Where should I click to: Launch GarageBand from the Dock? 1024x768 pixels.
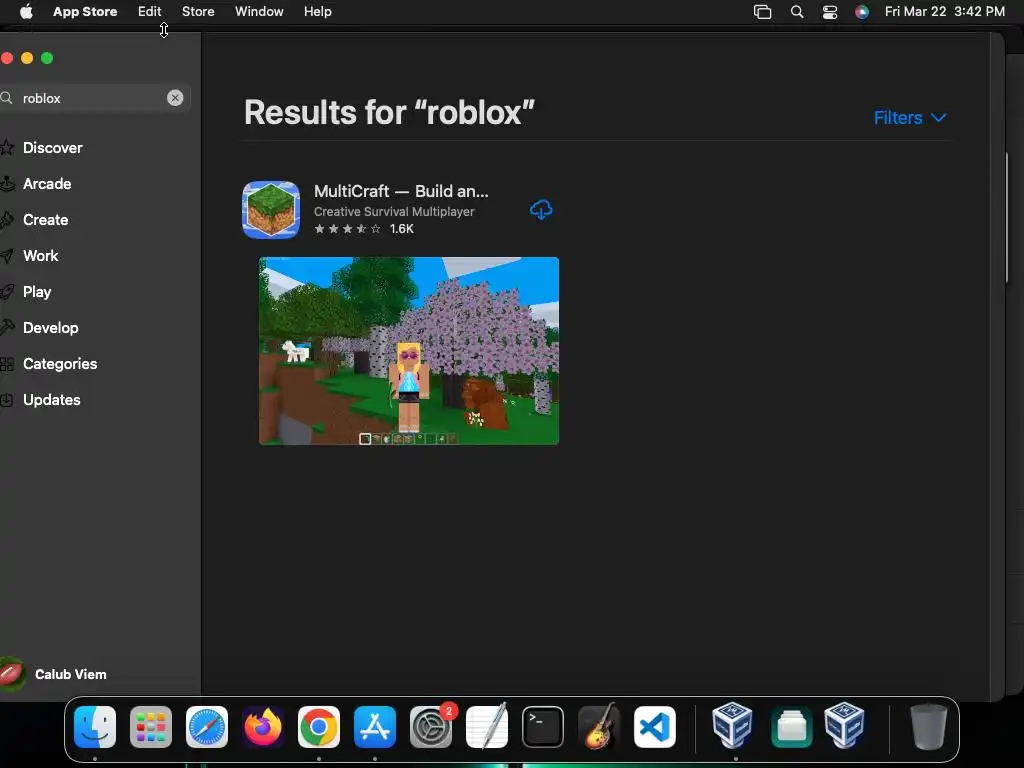tap(599, 726)
